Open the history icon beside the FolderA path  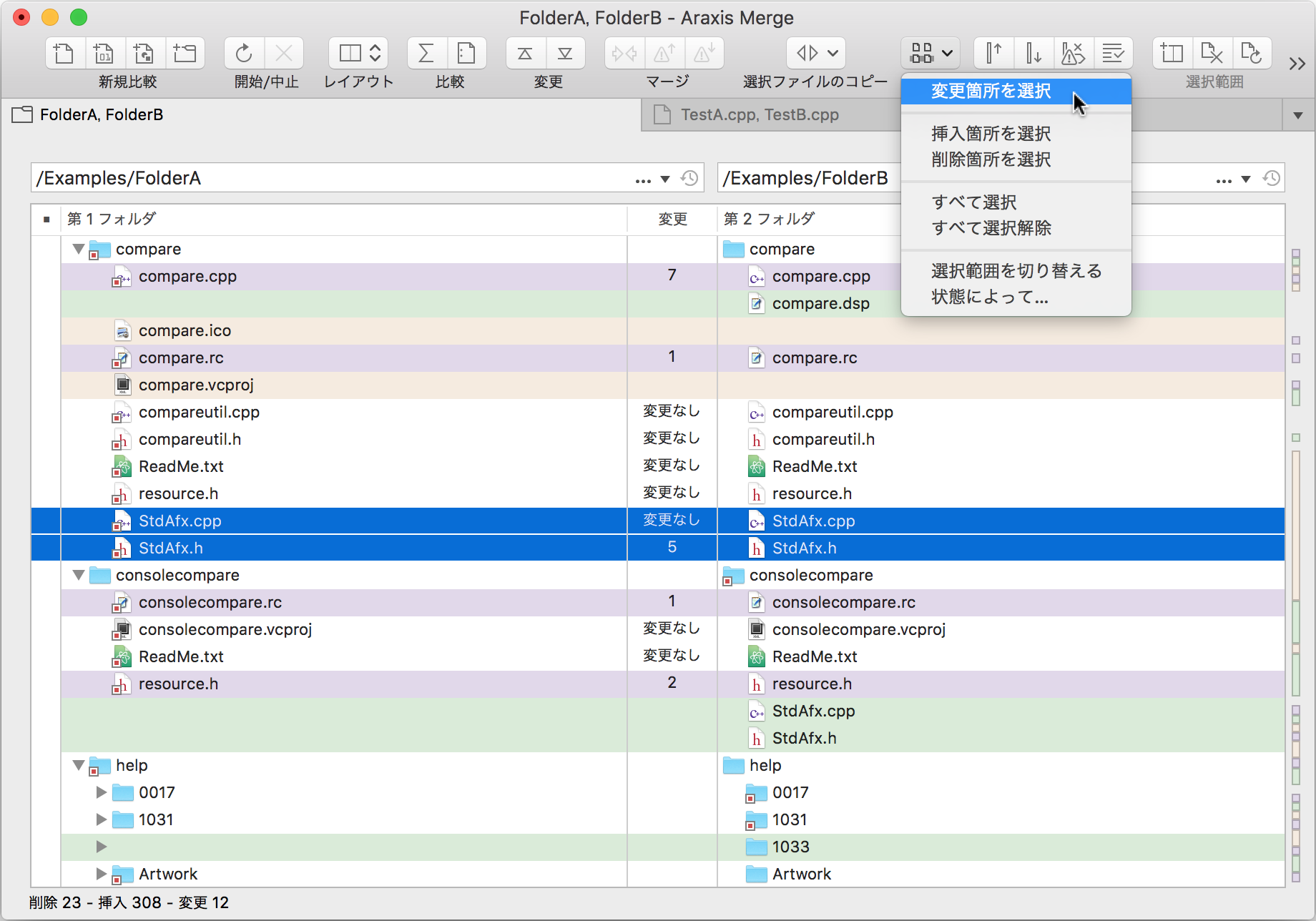tap(689, 178)
